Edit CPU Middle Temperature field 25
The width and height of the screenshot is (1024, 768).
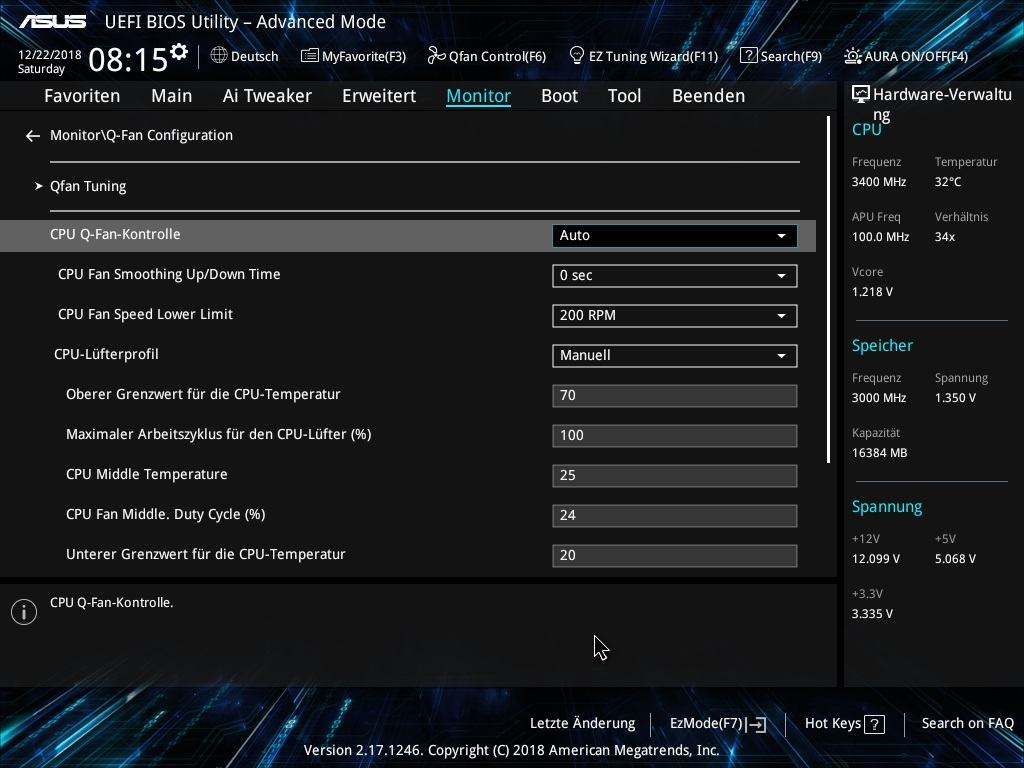point(675,475)
